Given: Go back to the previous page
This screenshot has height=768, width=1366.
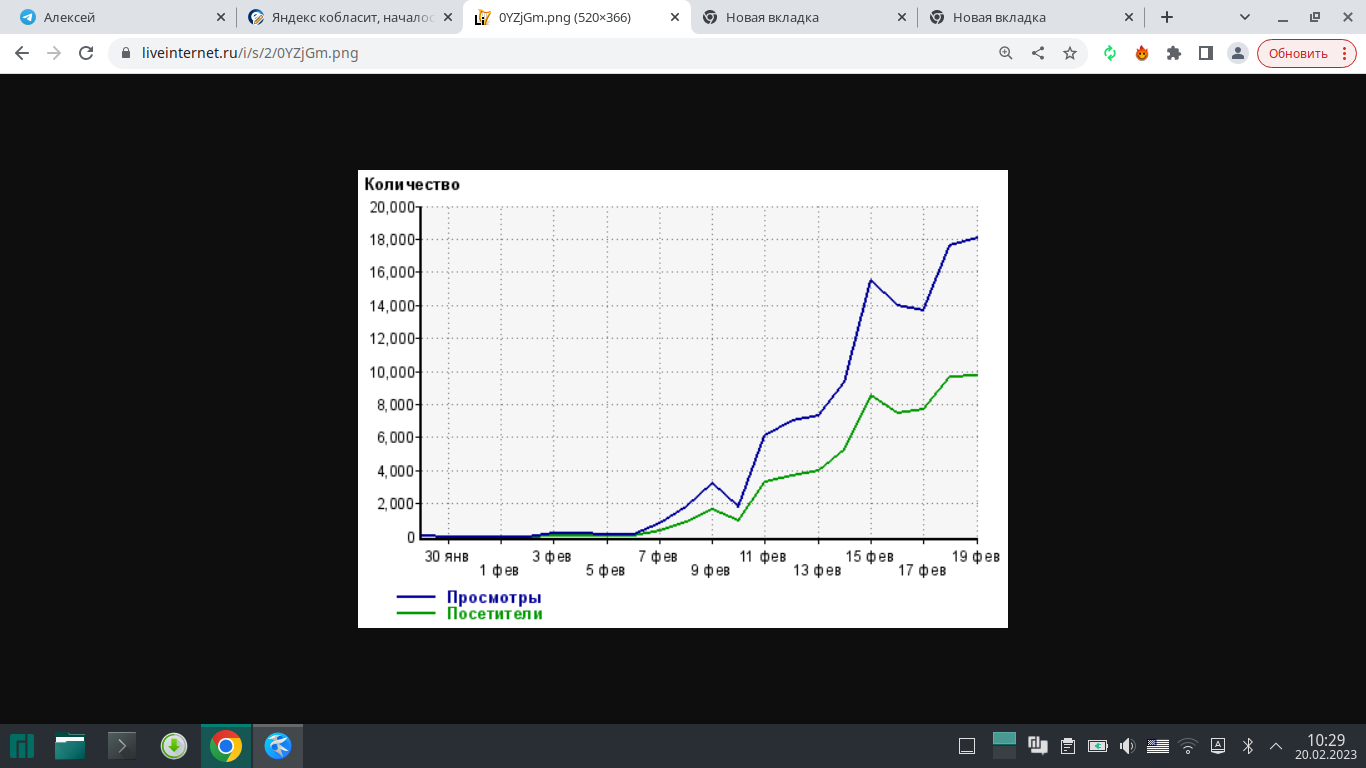Looking at the screenshot, I should tap(22, 53).
